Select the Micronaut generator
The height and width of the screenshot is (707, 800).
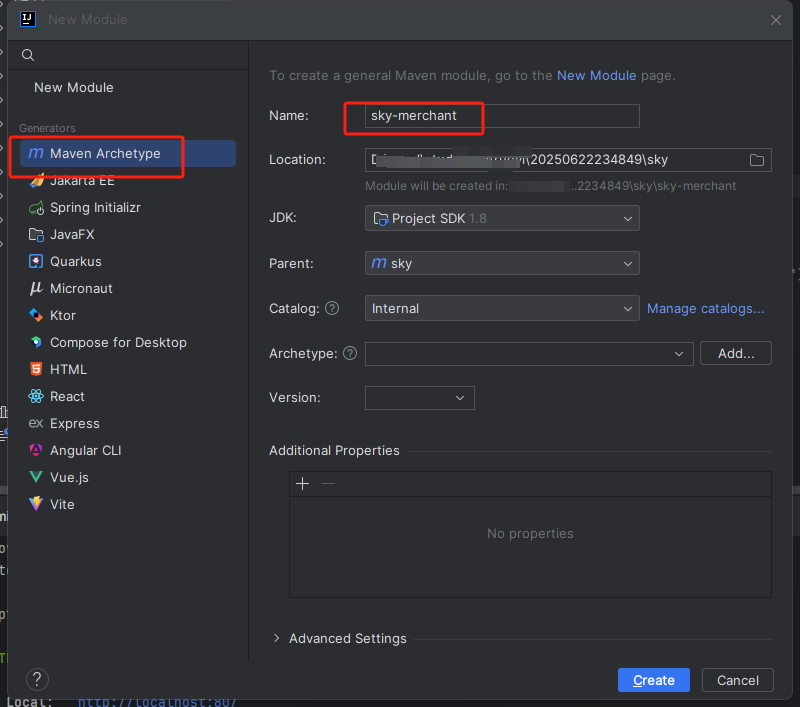(128, 289)
